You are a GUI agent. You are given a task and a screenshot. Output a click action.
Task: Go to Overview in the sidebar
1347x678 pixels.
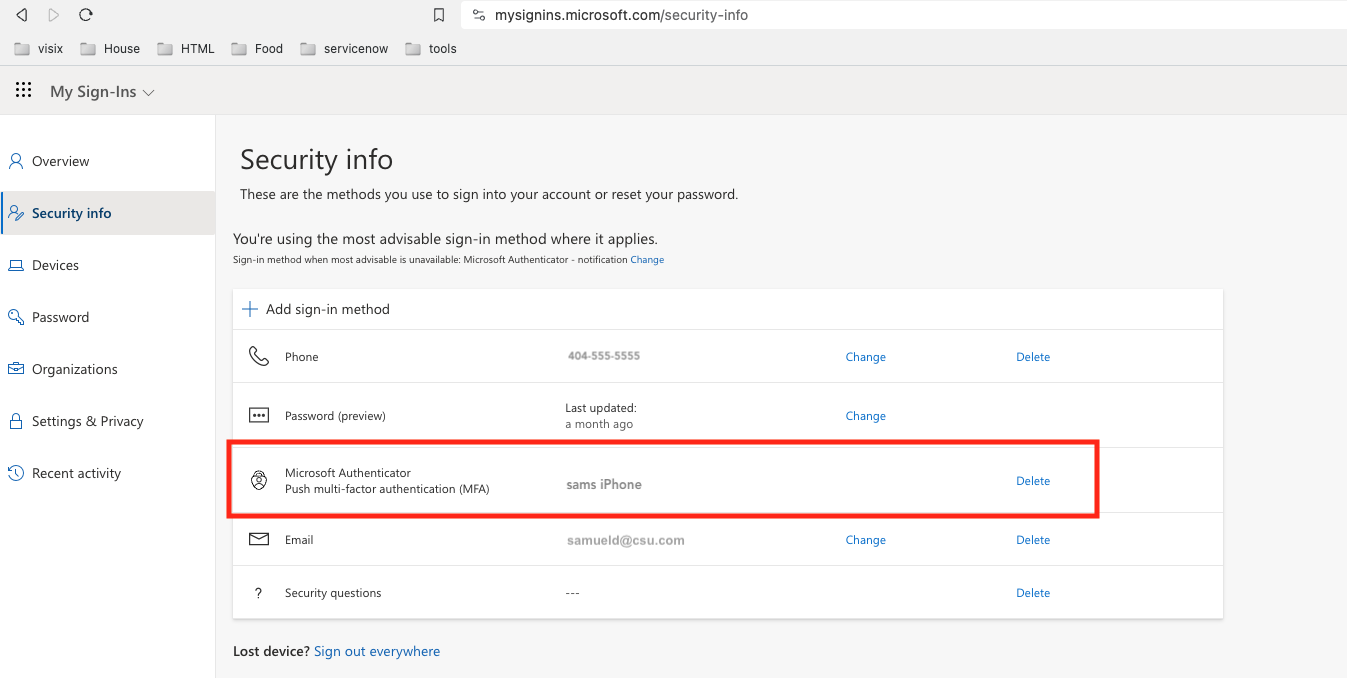coord(107,161)
